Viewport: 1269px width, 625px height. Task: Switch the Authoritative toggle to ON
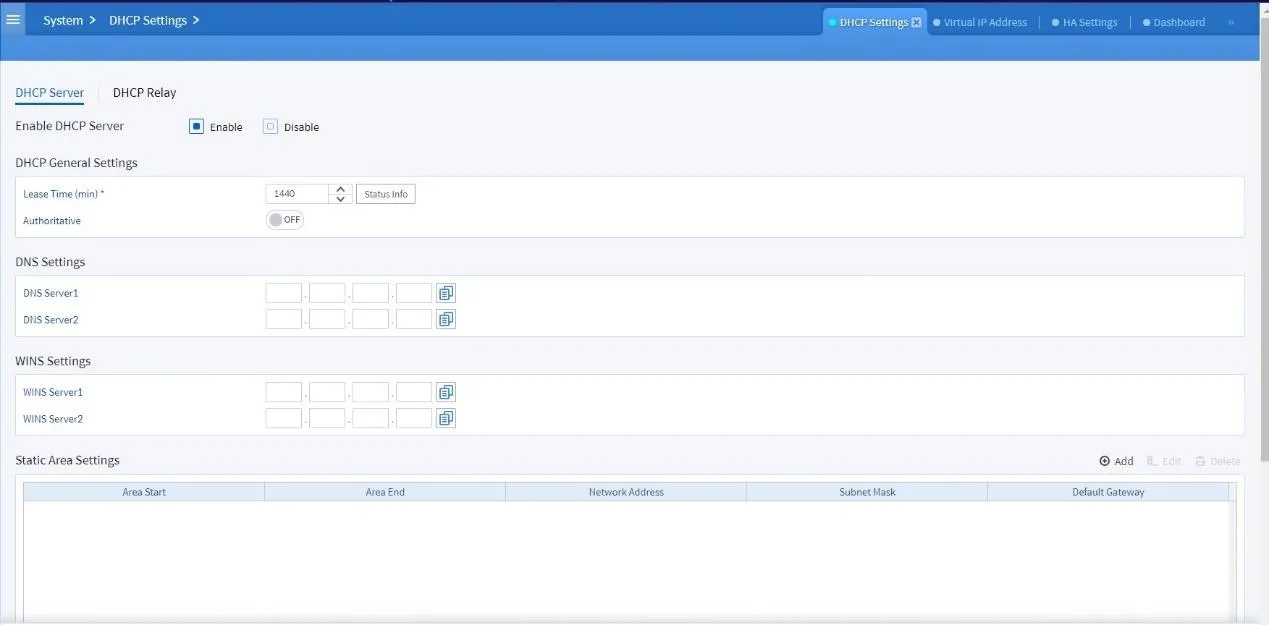[284, 219]
